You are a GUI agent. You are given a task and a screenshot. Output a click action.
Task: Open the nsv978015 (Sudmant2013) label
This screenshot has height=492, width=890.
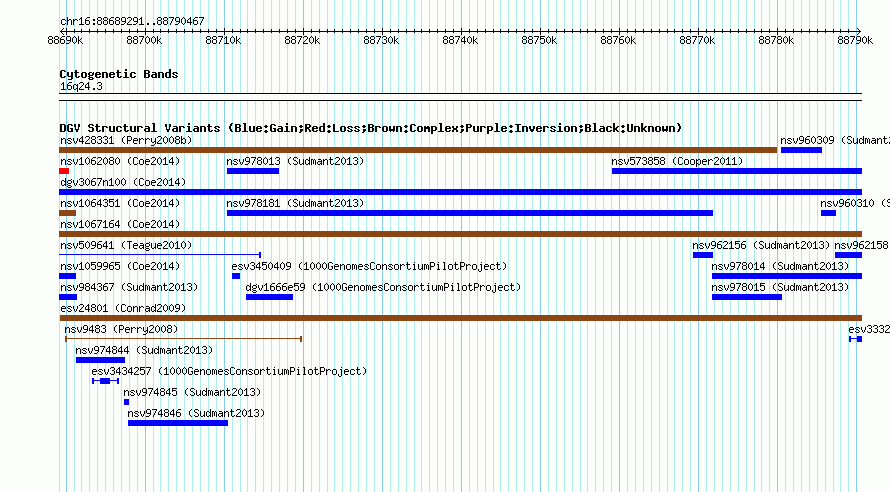[780, 287]
